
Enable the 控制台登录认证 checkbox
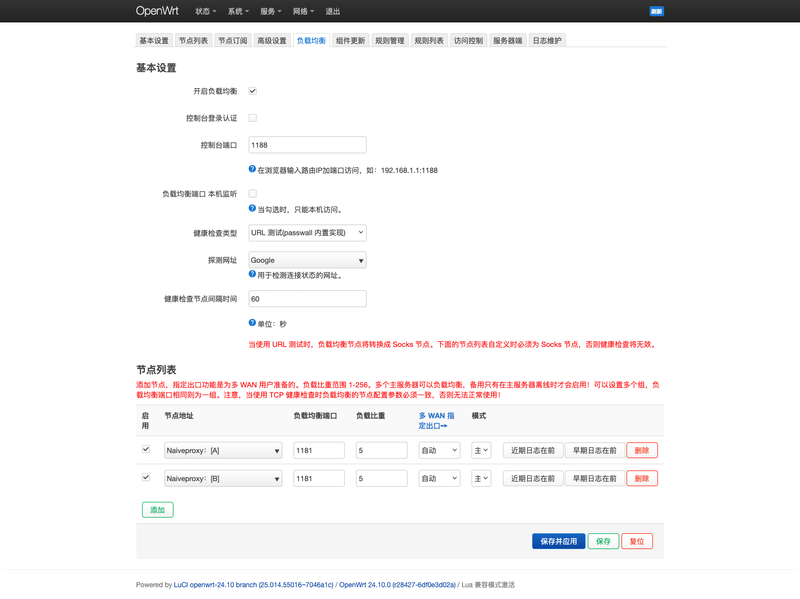(x=253, y=118)
